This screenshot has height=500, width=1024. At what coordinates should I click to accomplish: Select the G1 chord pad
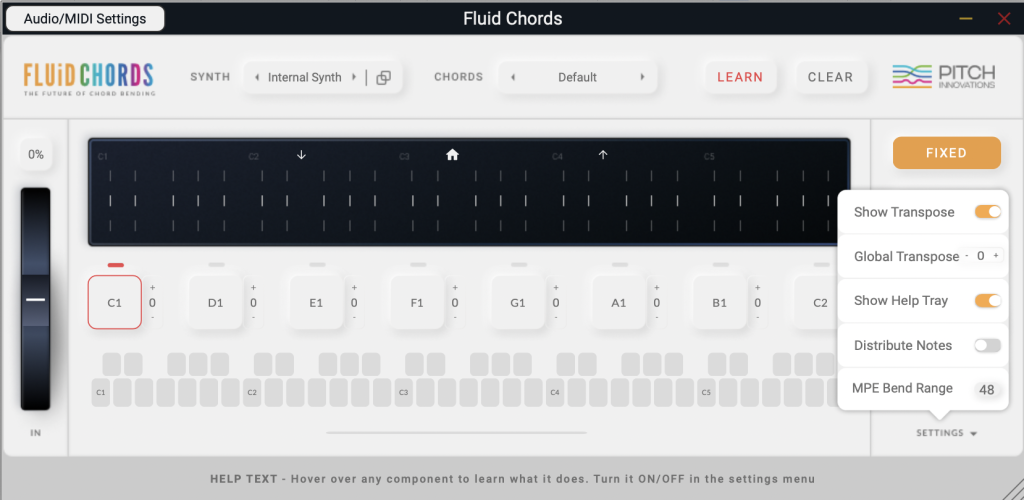coord(518,302)
